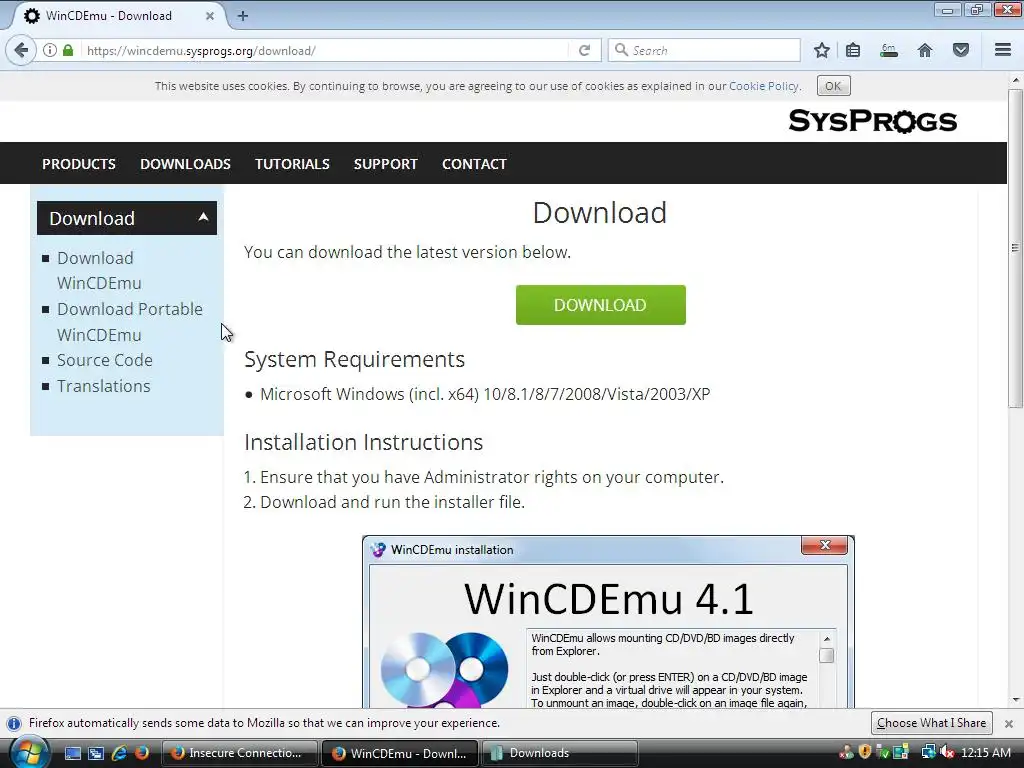The height and width of the screenshot is (768, 1024).
Task: Click the Download sidebar header
Action: 127,218
